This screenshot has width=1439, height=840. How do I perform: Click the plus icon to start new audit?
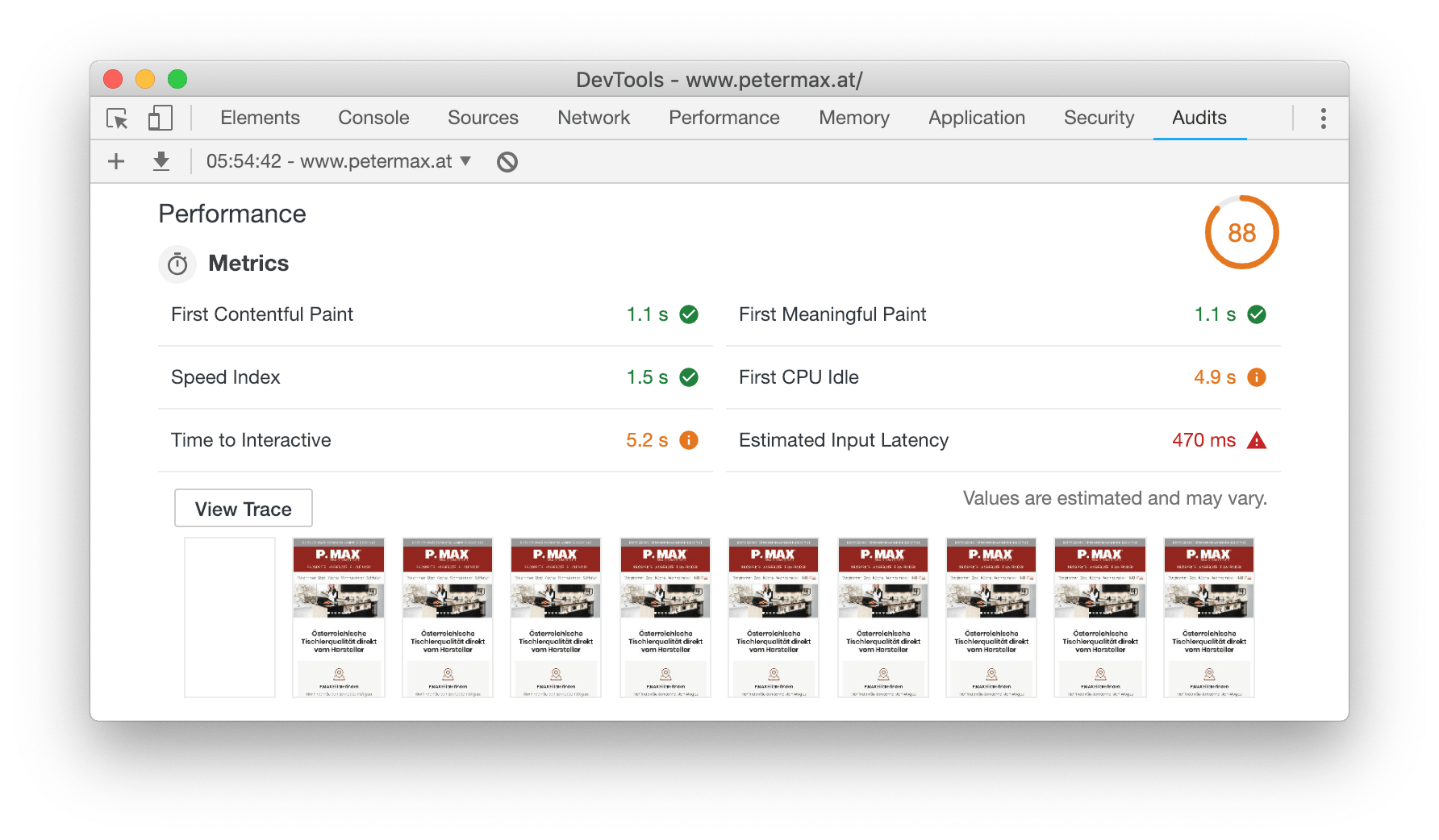click(x=116, y=161)
